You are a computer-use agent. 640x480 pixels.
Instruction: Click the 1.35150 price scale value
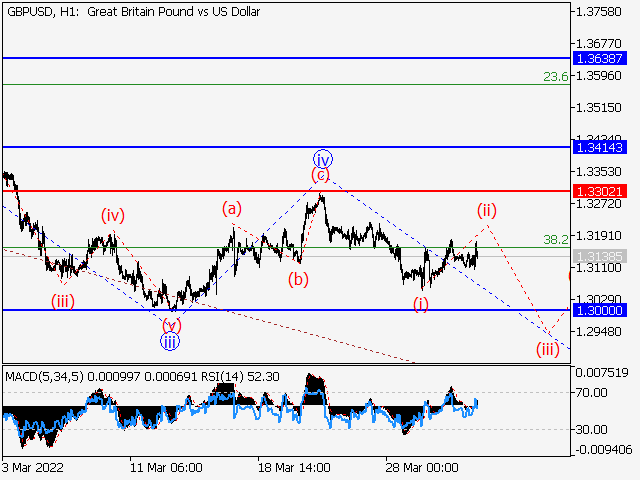[598, 107]
